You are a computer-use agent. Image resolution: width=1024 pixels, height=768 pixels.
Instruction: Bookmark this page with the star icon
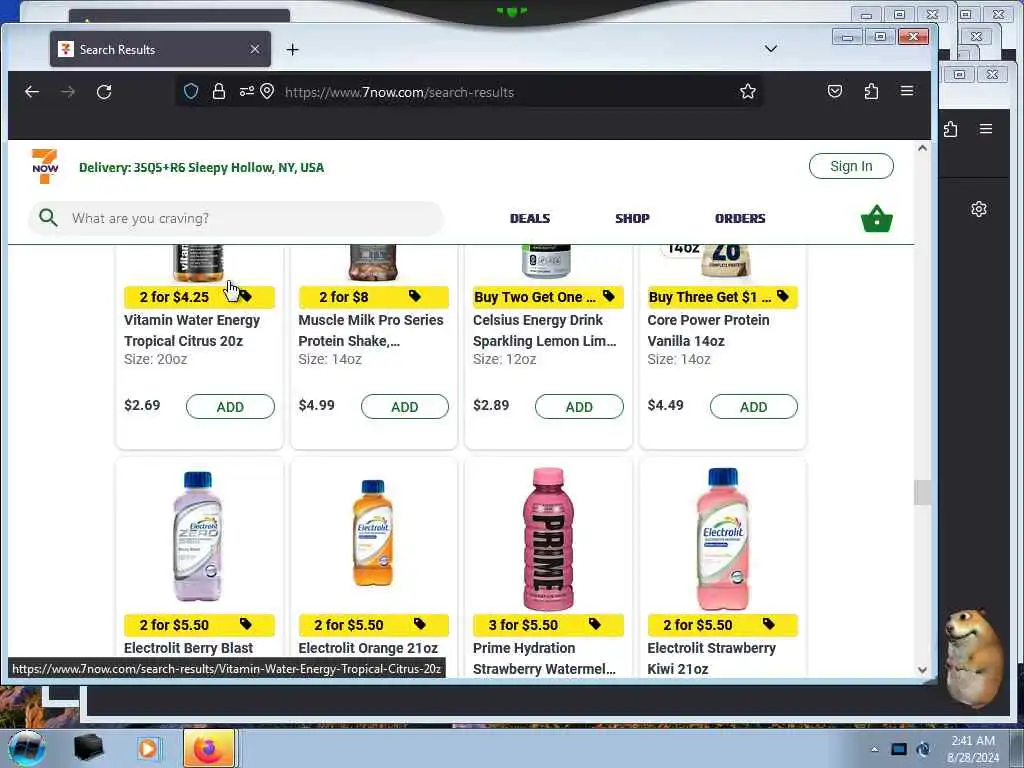pyautogui.click(x=748, y=91)
